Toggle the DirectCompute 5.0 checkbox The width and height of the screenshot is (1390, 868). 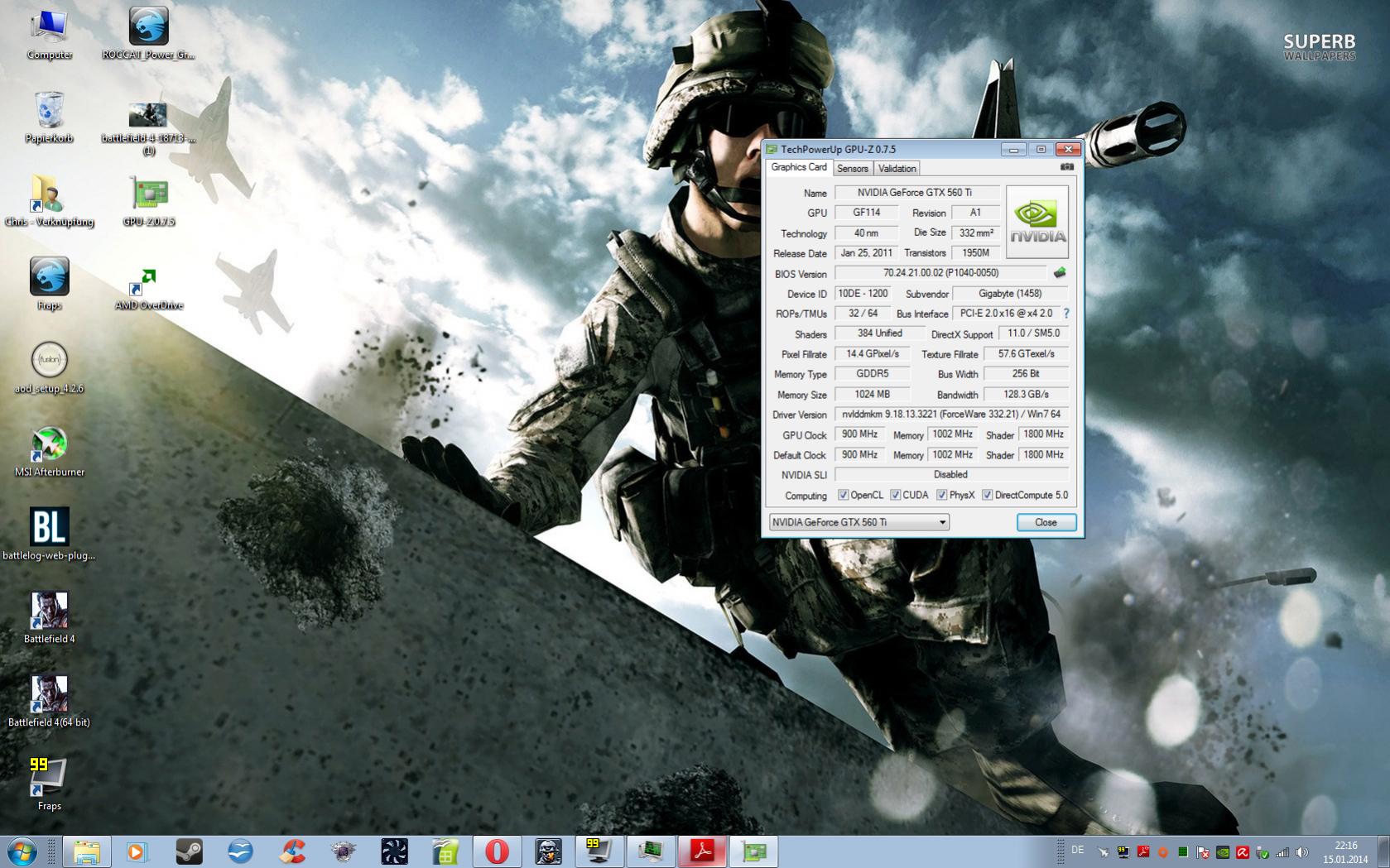coord(987,495)
